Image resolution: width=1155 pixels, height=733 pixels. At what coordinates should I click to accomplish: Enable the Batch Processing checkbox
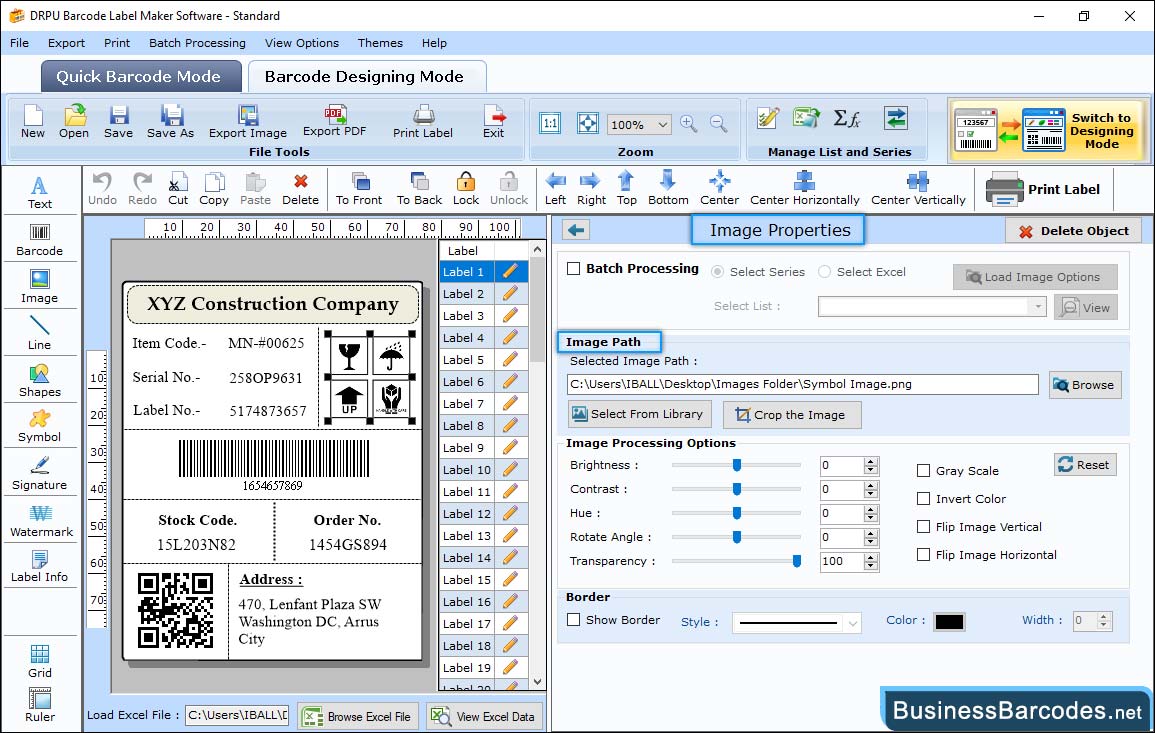[x=574, y=269]
